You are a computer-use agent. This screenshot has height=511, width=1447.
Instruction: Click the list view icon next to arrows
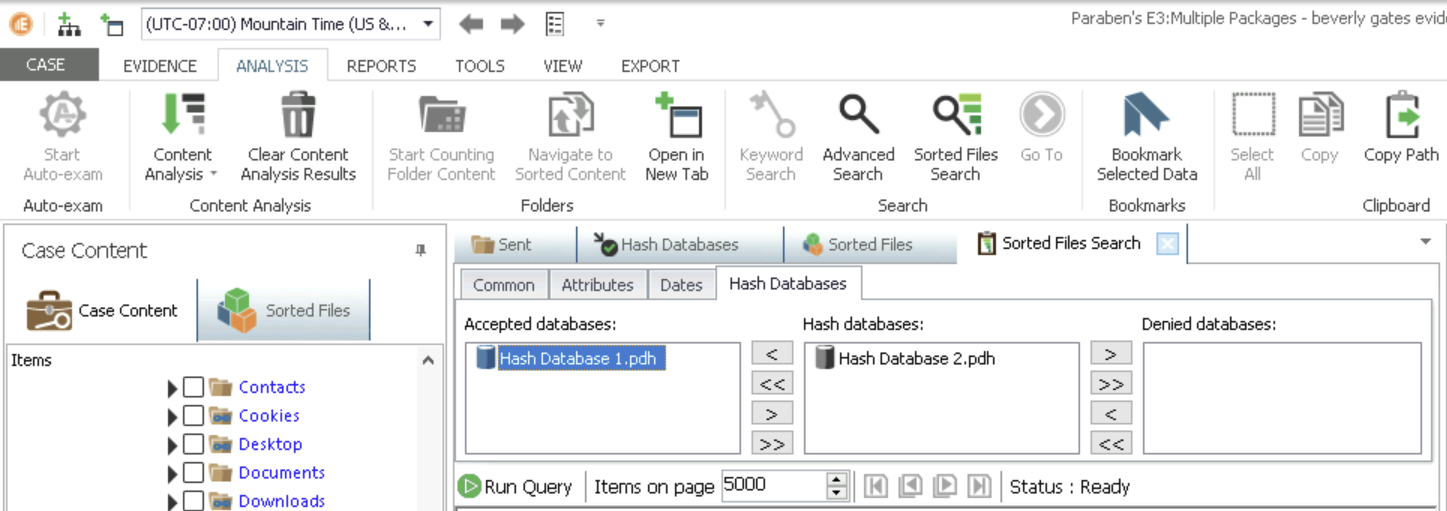555,24
